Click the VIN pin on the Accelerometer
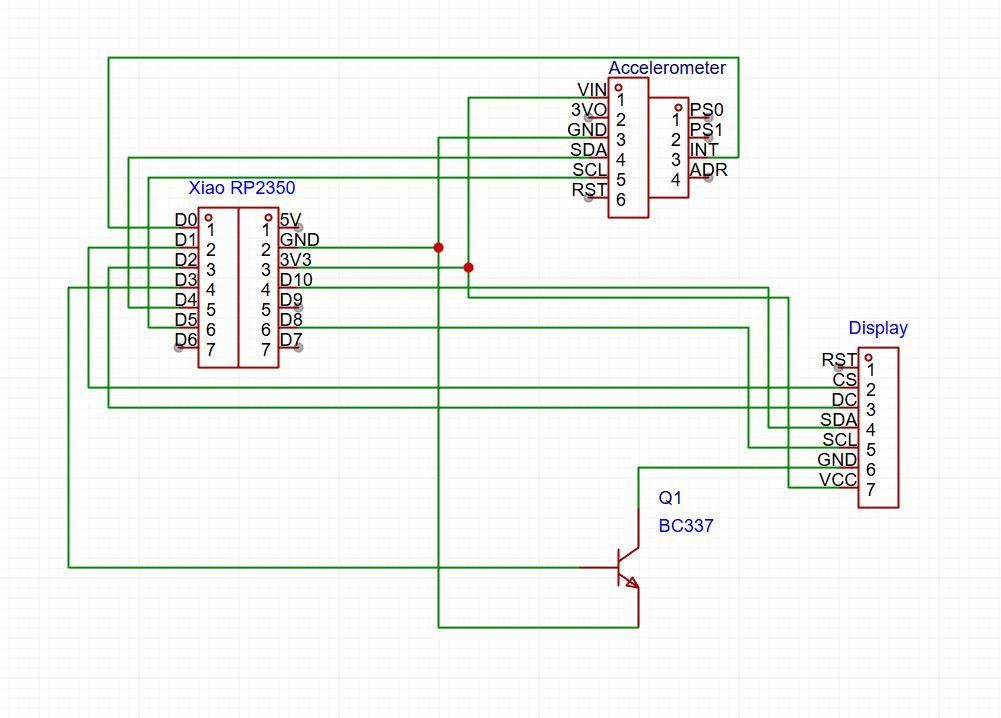This screenshot has height=718, width=1001. pyautogui.click(x=592, y=90)
